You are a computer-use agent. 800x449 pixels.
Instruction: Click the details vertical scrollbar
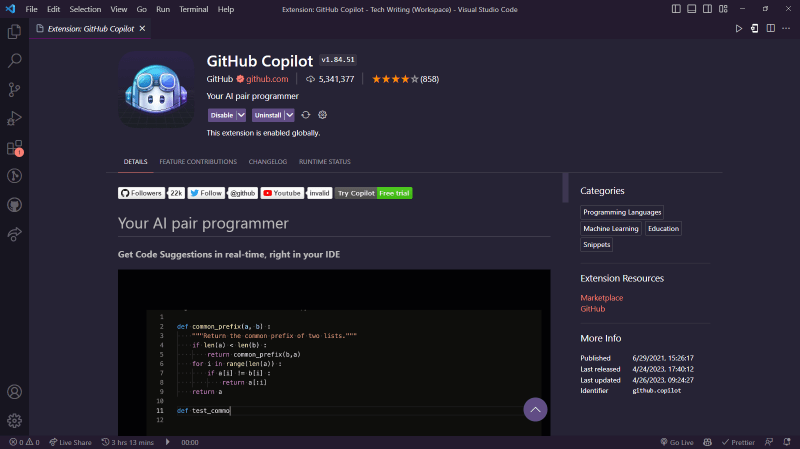565,188
